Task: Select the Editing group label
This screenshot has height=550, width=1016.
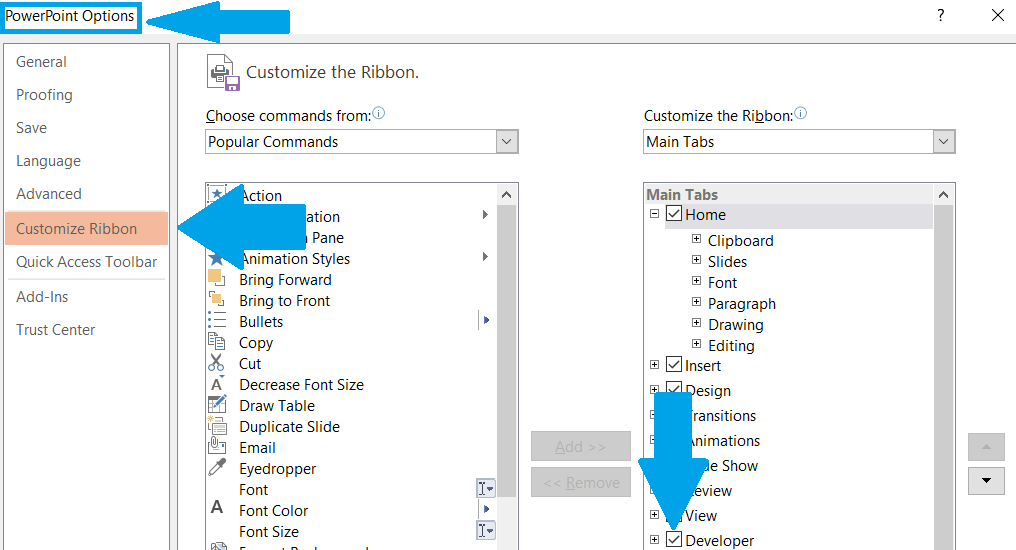Action: pyautogui.click(x=732, y=346)
